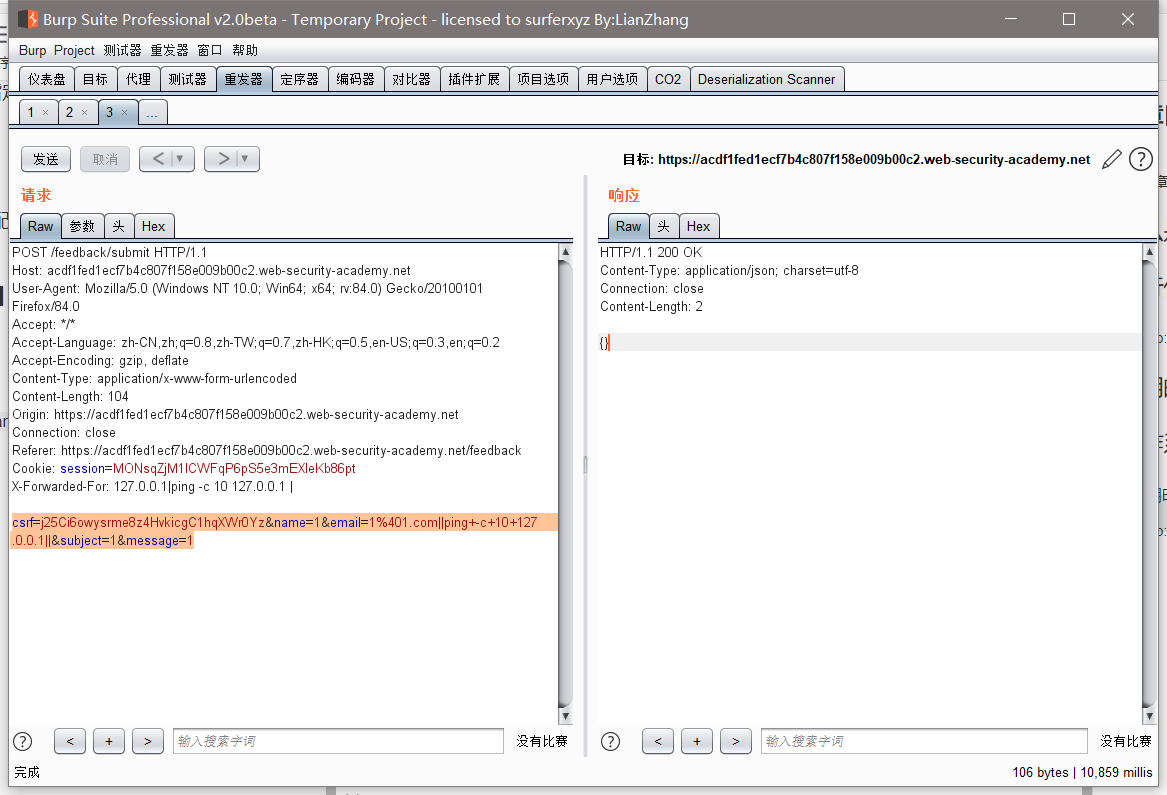This screenshot has width=1167, height=795.
Task: Click the help icon below the response editor
Action: 610,741
